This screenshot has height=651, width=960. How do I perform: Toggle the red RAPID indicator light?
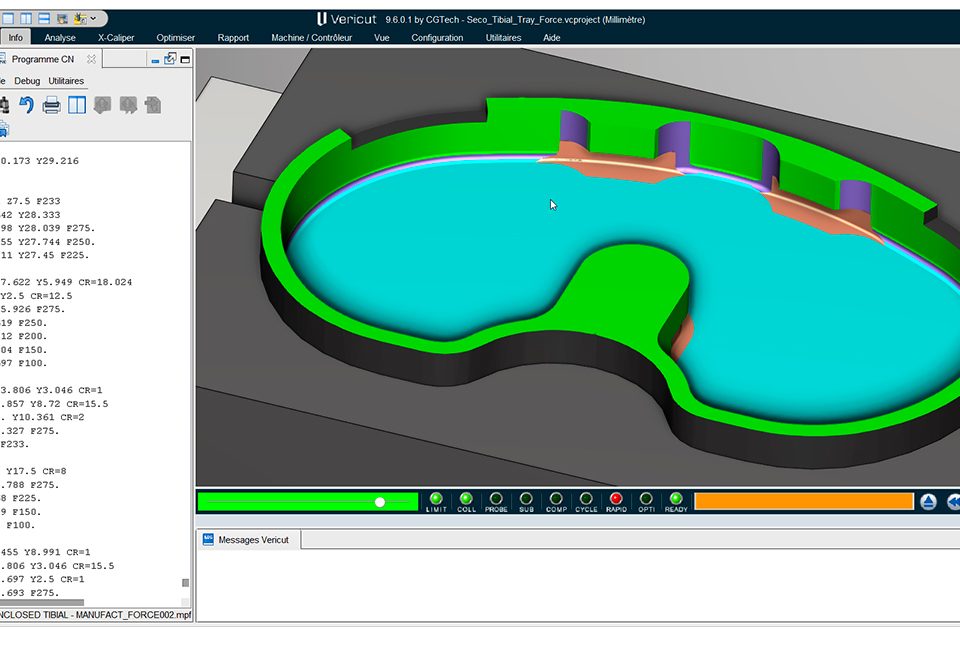pyautogui.click(x=616, y=498)
